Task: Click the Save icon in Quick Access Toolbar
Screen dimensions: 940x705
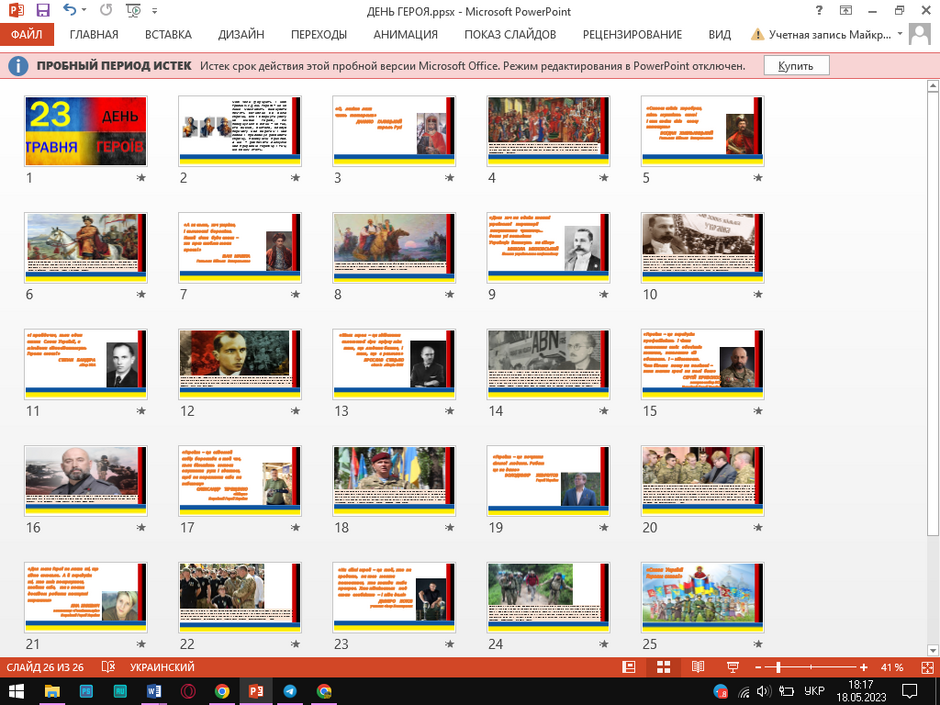Action: point(43,10)
